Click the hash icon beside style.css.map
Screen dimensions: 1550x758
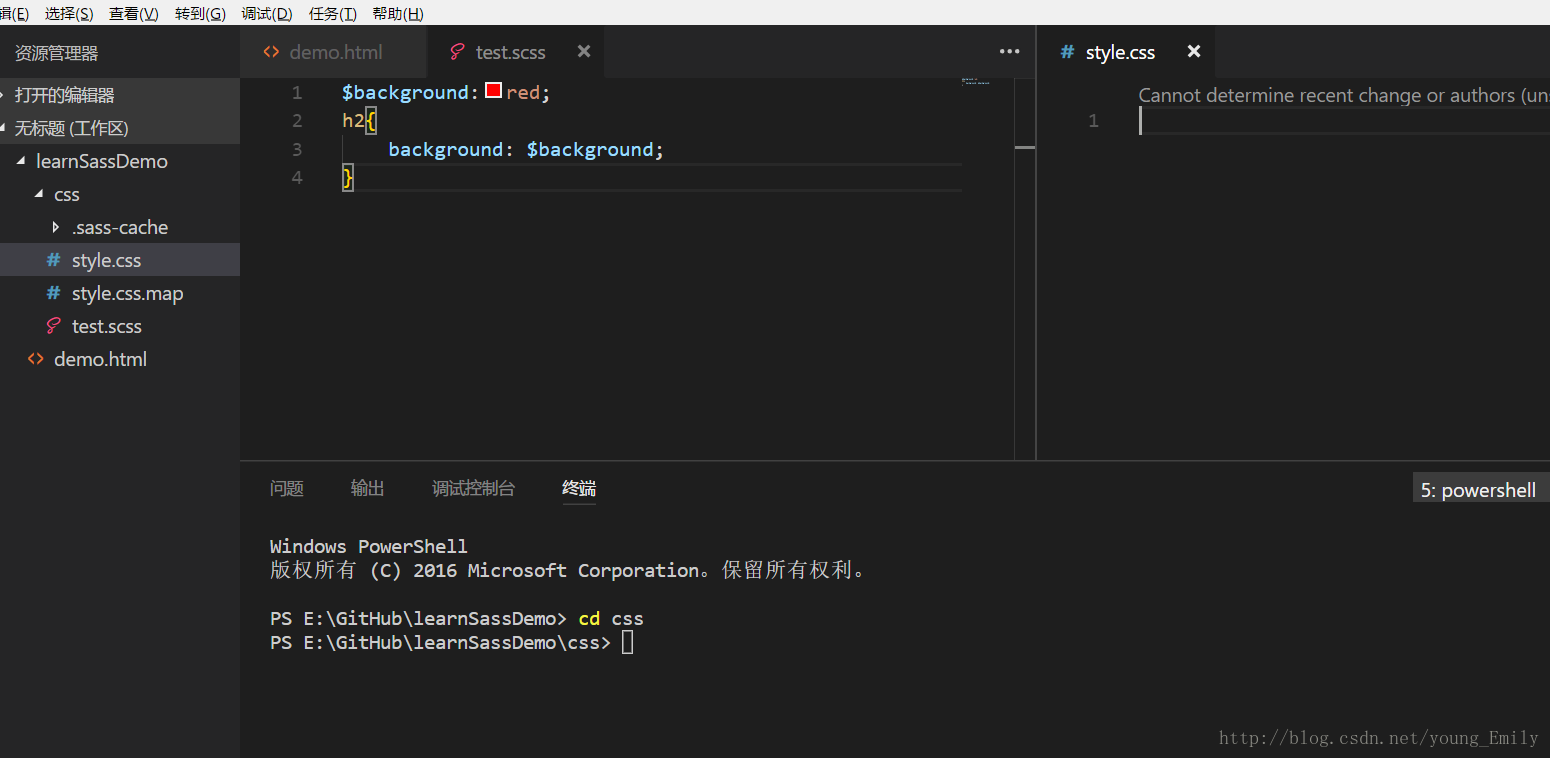[54, 293]
